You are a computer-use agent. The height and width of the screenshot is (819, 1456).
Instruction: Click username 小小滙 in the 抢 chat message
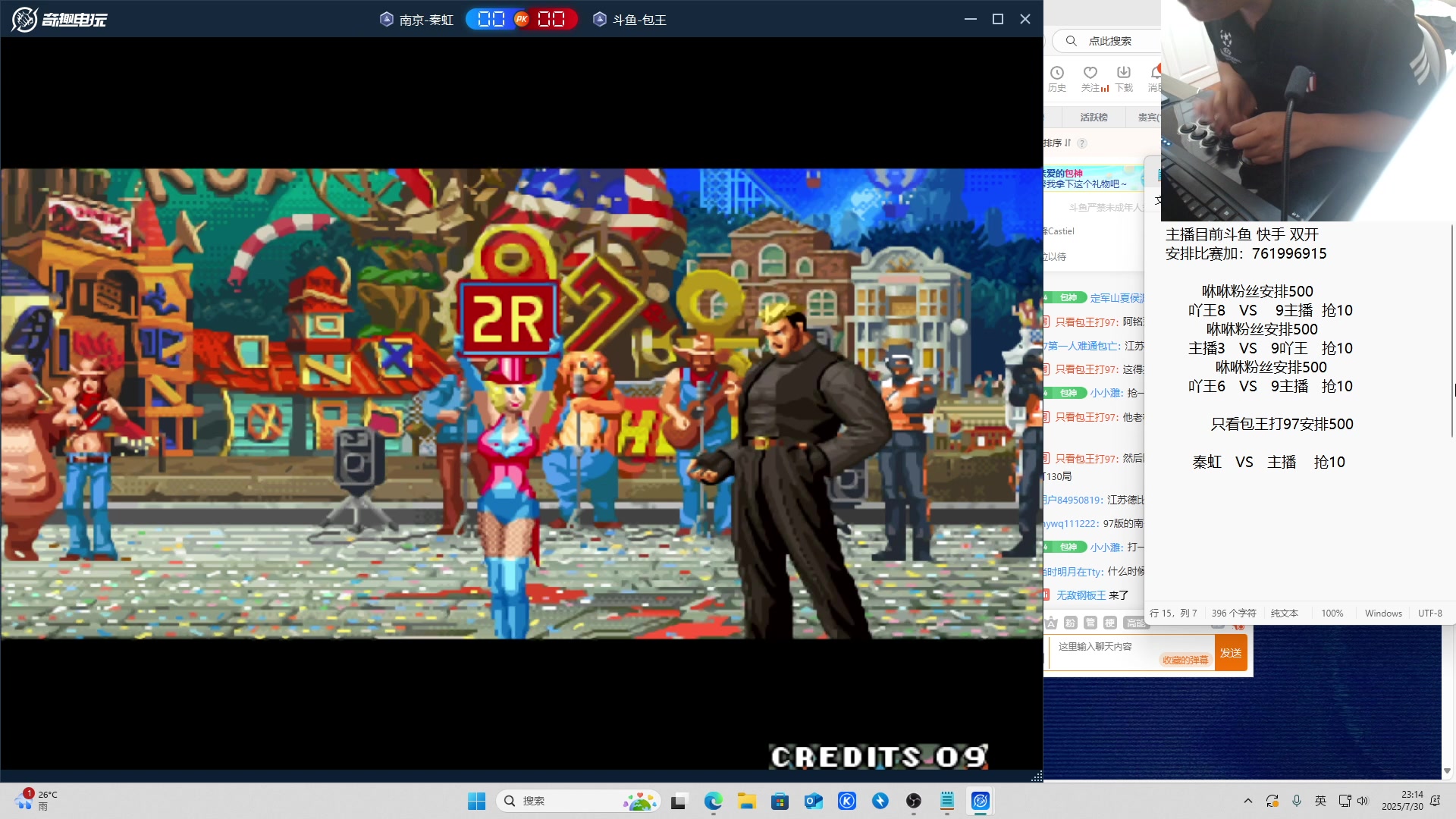(x=1106, y=393)
